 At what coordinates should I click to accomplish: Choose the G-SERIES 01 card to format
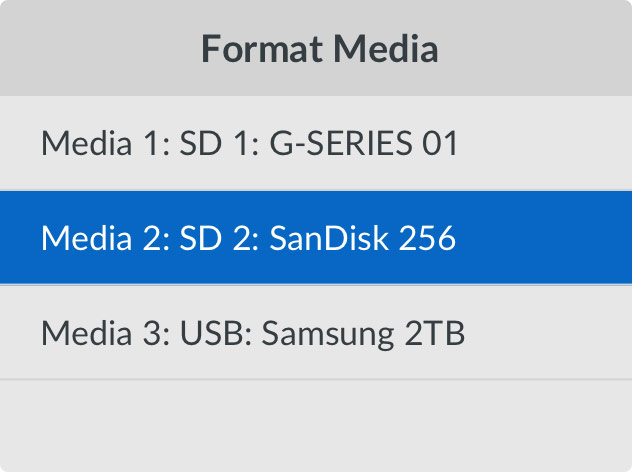(x=316, y=144)
